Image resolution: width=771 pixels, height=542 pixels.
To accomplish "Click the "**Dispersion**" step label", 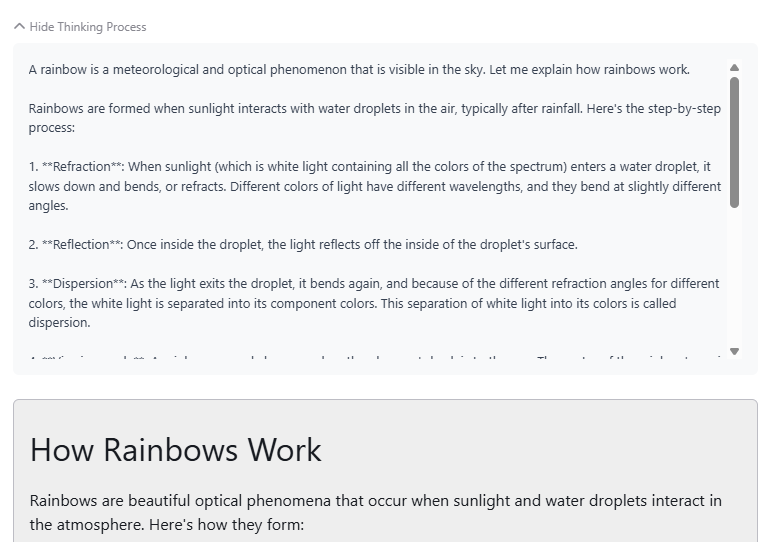I will (83, 283).
